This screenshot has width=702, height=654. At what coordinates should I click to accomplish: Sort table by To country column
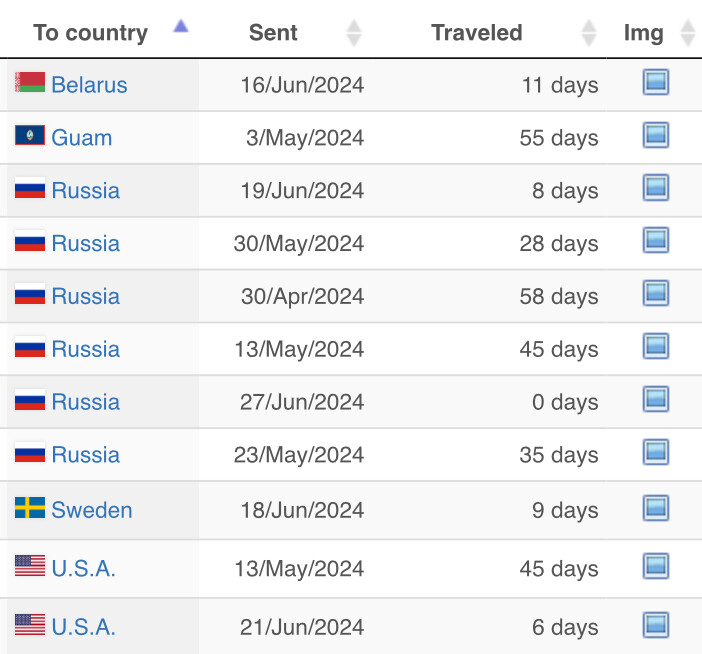pyautogui.click(x=90, y=32)
